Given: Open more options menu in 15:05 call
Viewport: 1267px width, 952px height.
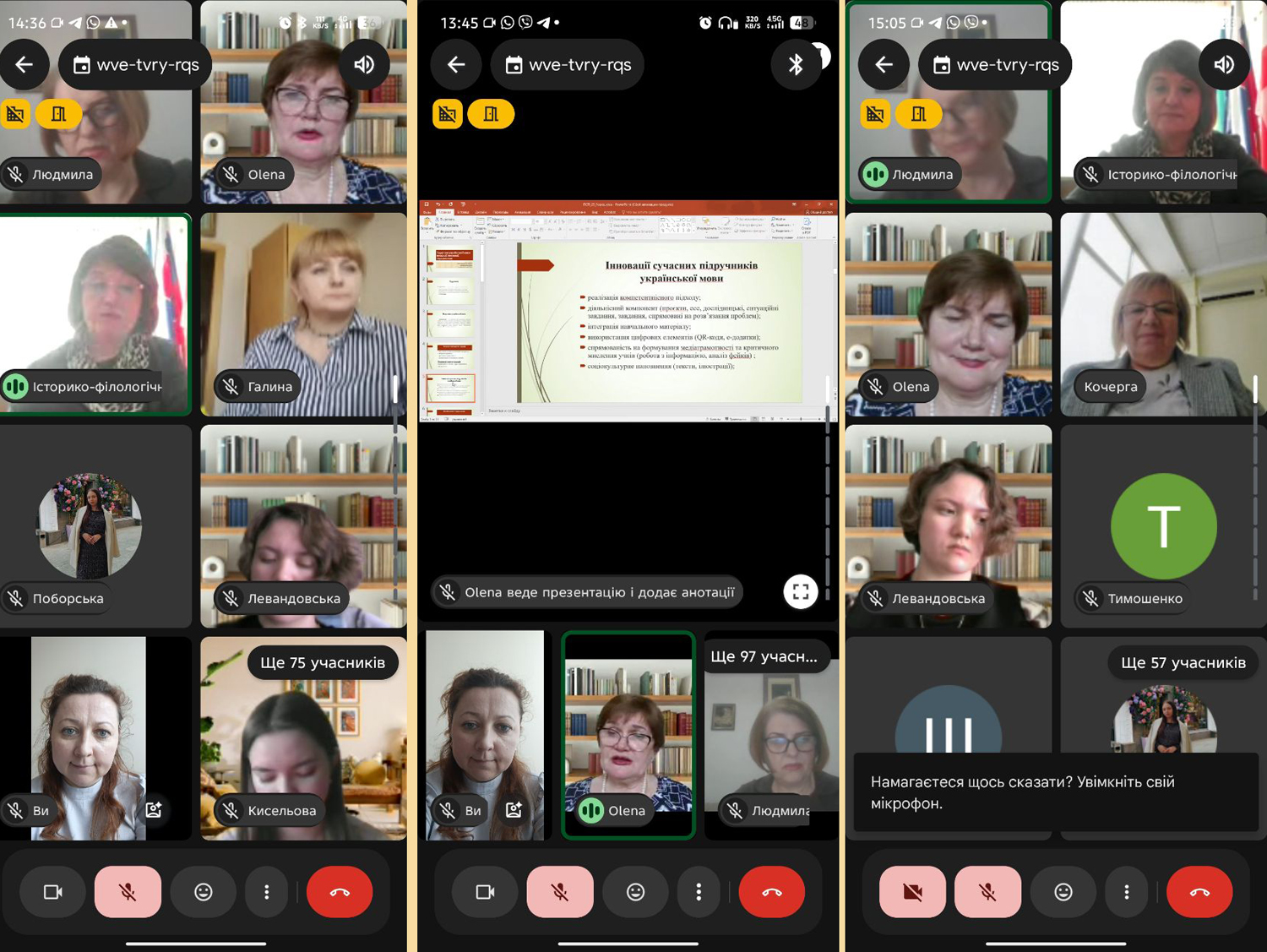Looking at the screenshot, I should pos(1126,892).
